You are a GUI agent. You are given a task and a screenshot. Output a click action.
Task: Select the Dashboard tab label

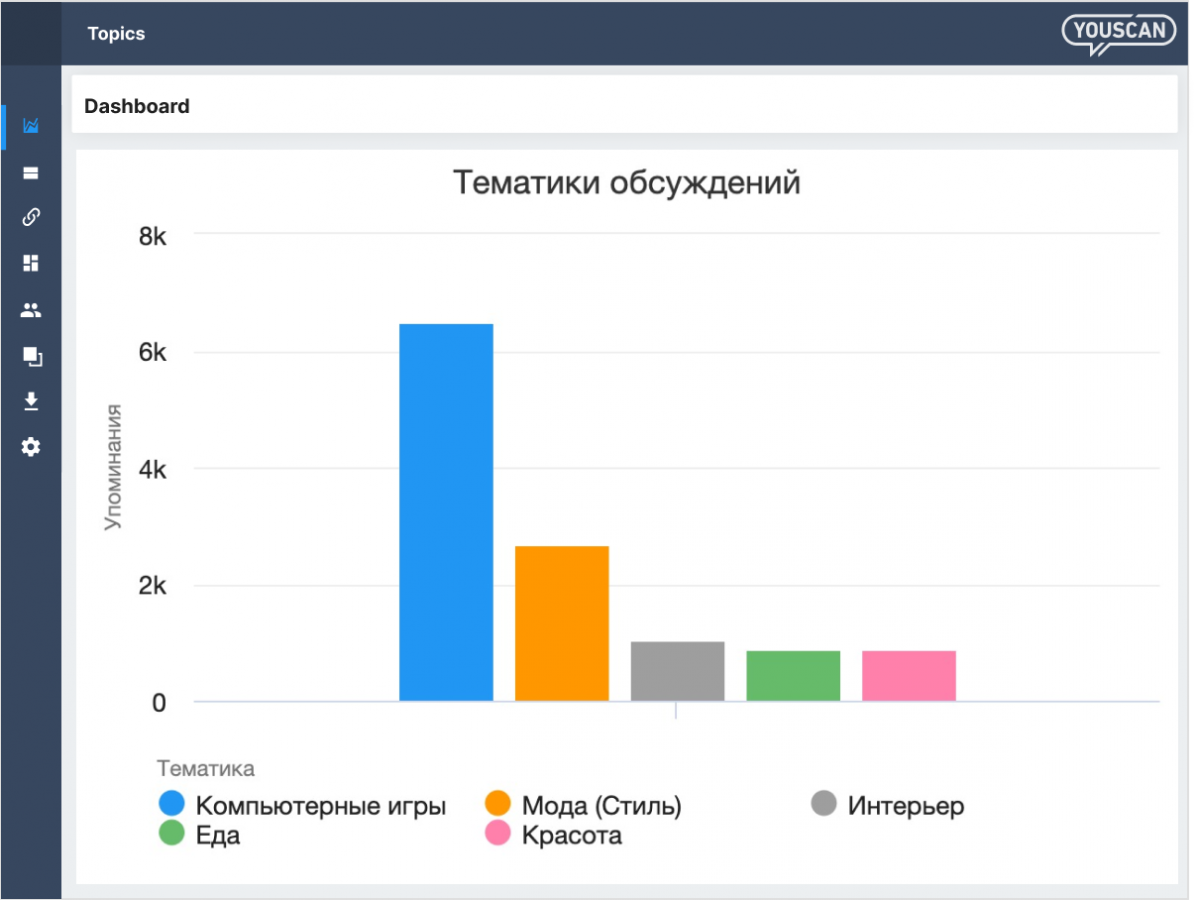tap(137, 106)
